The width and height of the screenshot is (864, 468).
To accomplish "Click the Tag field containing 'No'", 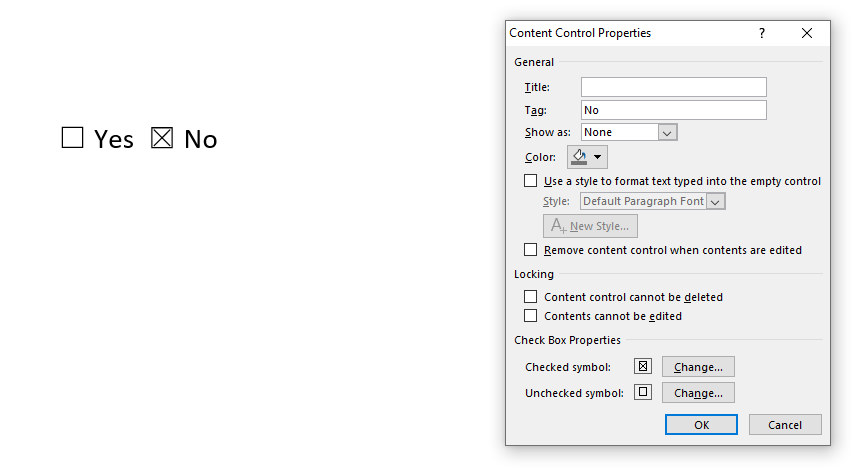I will pyautogui.click(x=673, y=110).
